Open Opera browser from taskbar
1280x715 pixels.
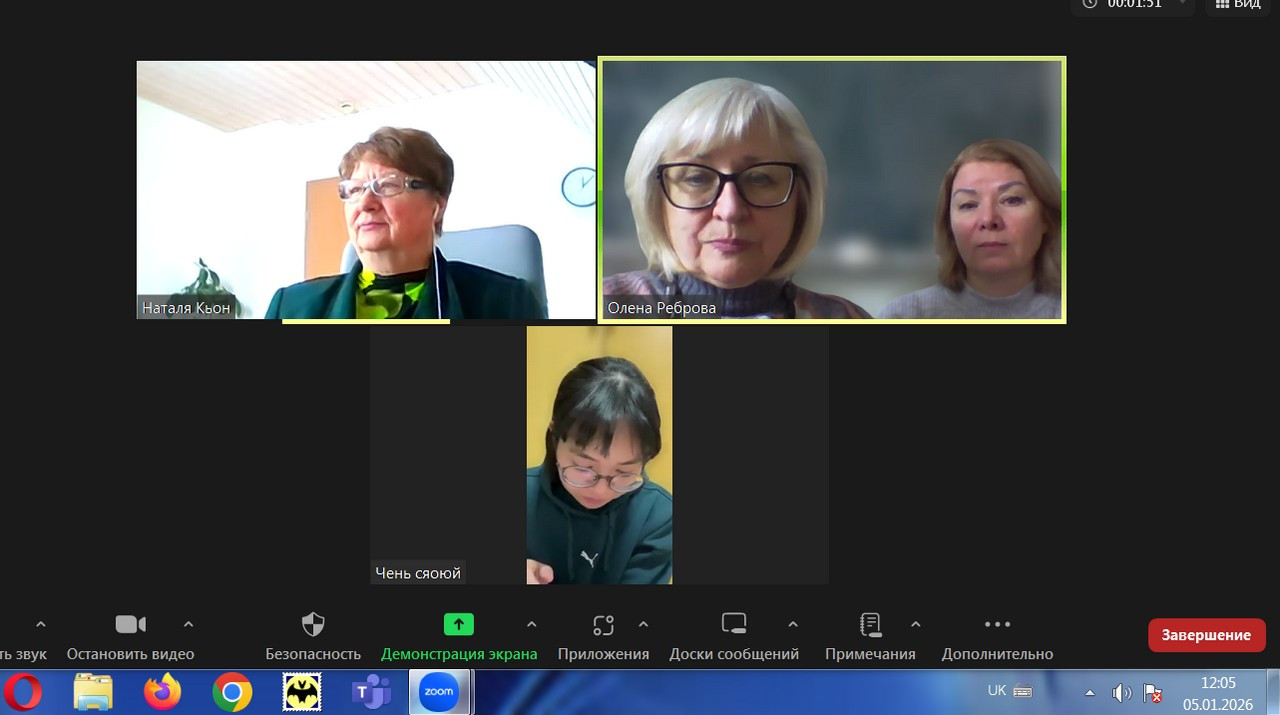(23, 692)
